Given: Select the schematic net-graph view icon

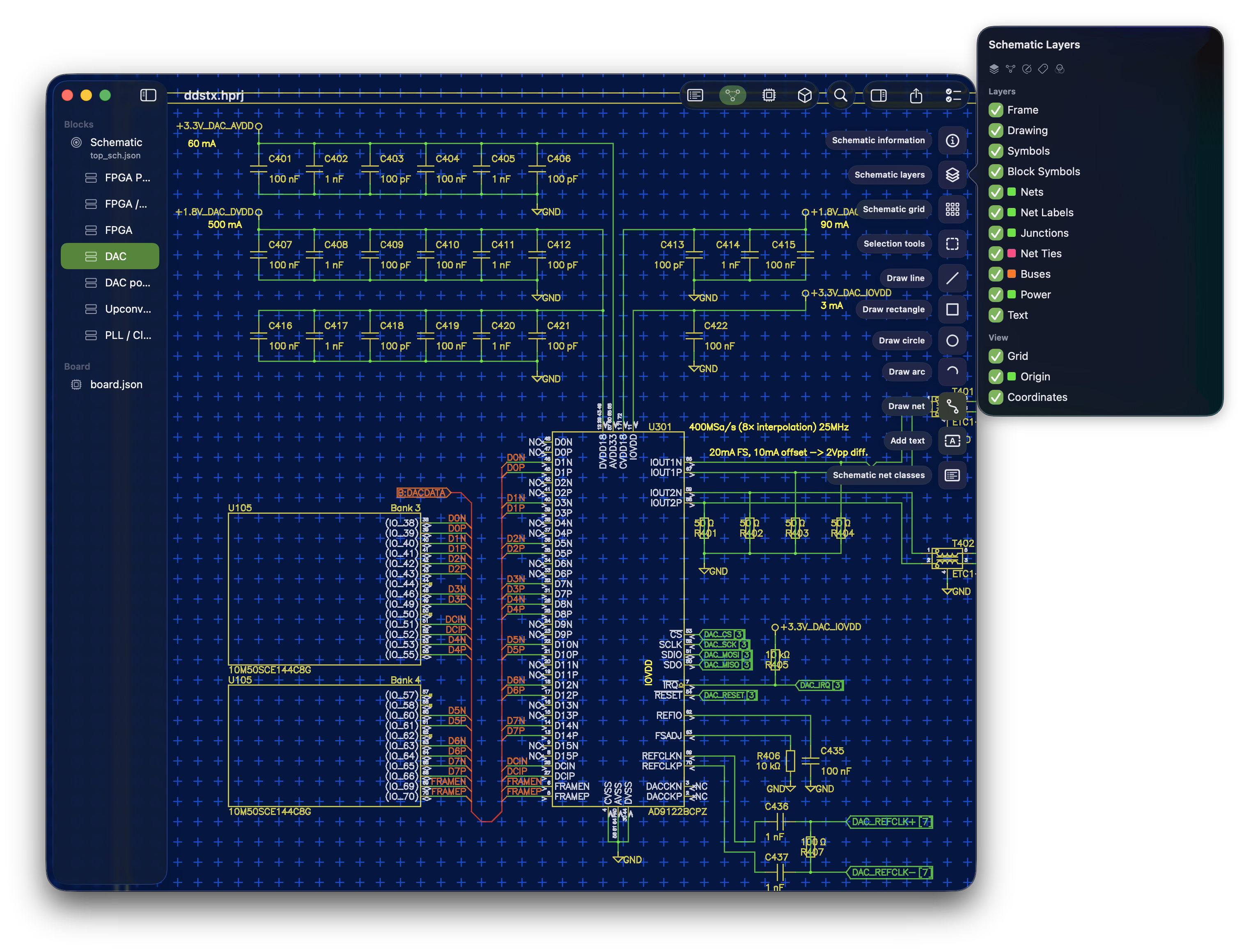Looking at the screenshot, I should (732, 95).
